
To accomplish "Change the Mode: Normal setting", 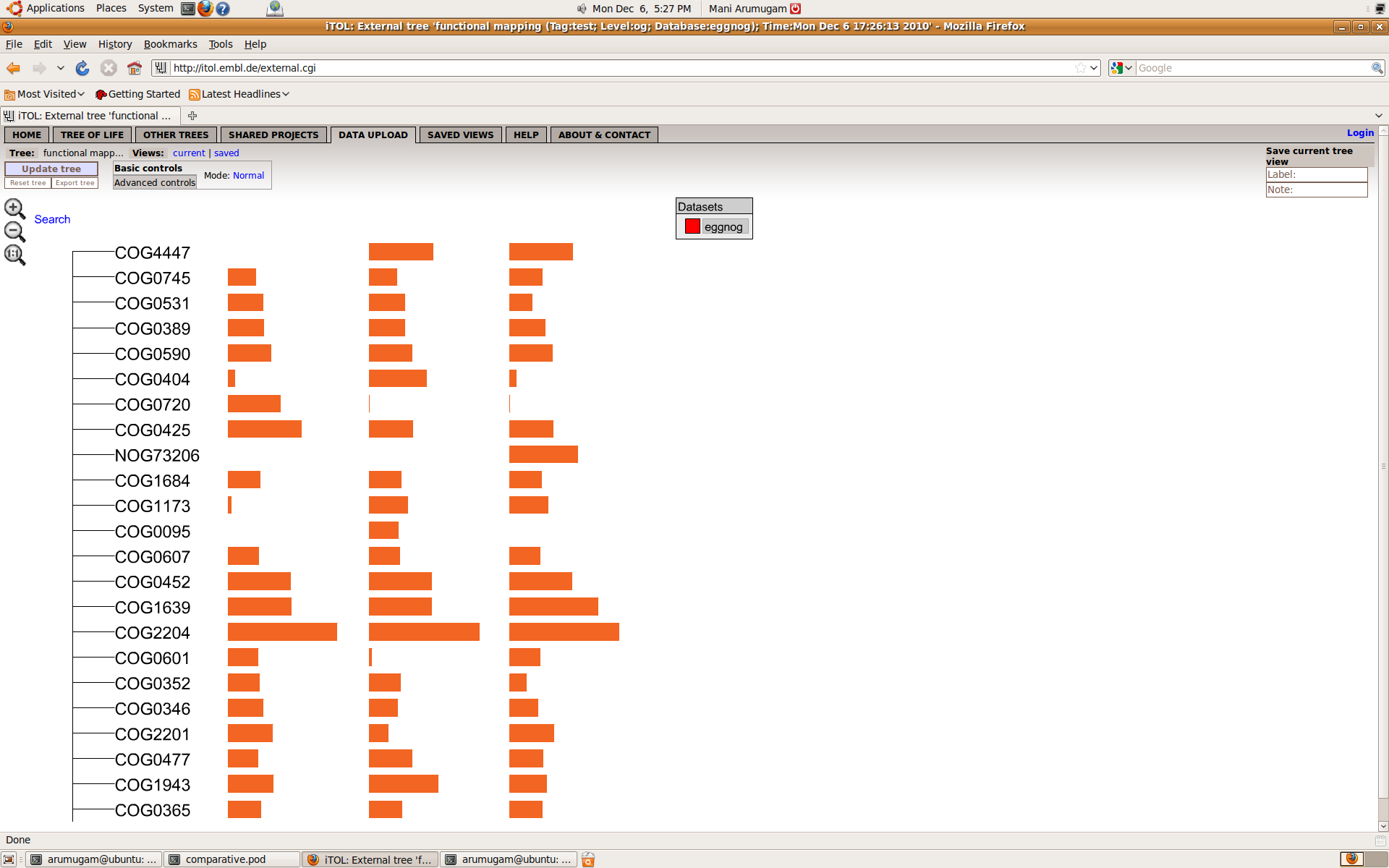I will click(x=248, y=176).
